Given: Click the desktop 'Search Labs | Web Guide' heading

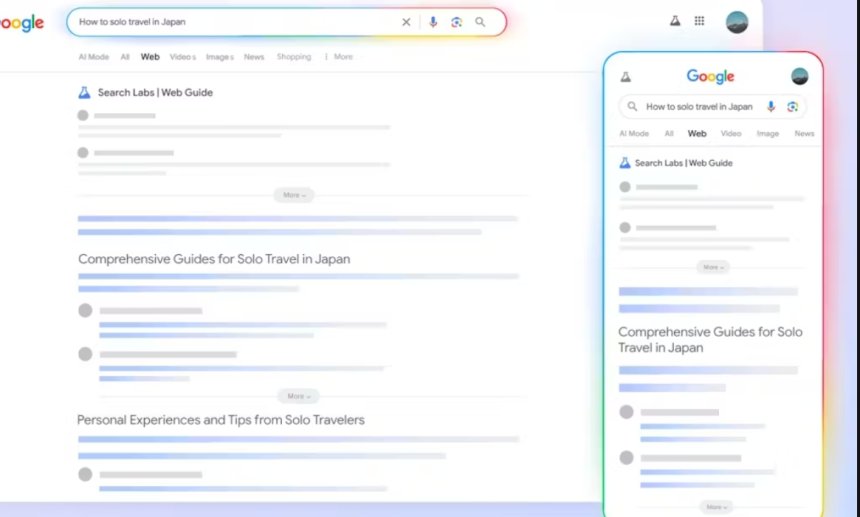Looking at the screenshot, I should pos(155,92).
